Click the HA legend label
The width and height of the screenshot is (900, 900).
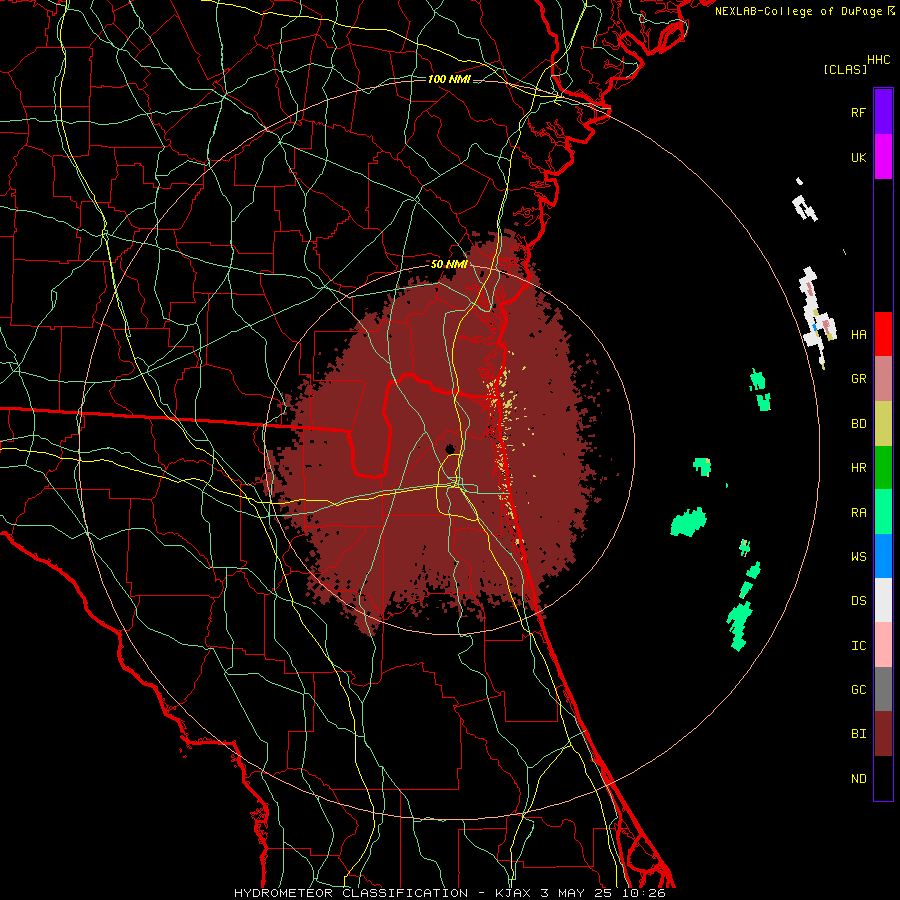tap(858, 334)
